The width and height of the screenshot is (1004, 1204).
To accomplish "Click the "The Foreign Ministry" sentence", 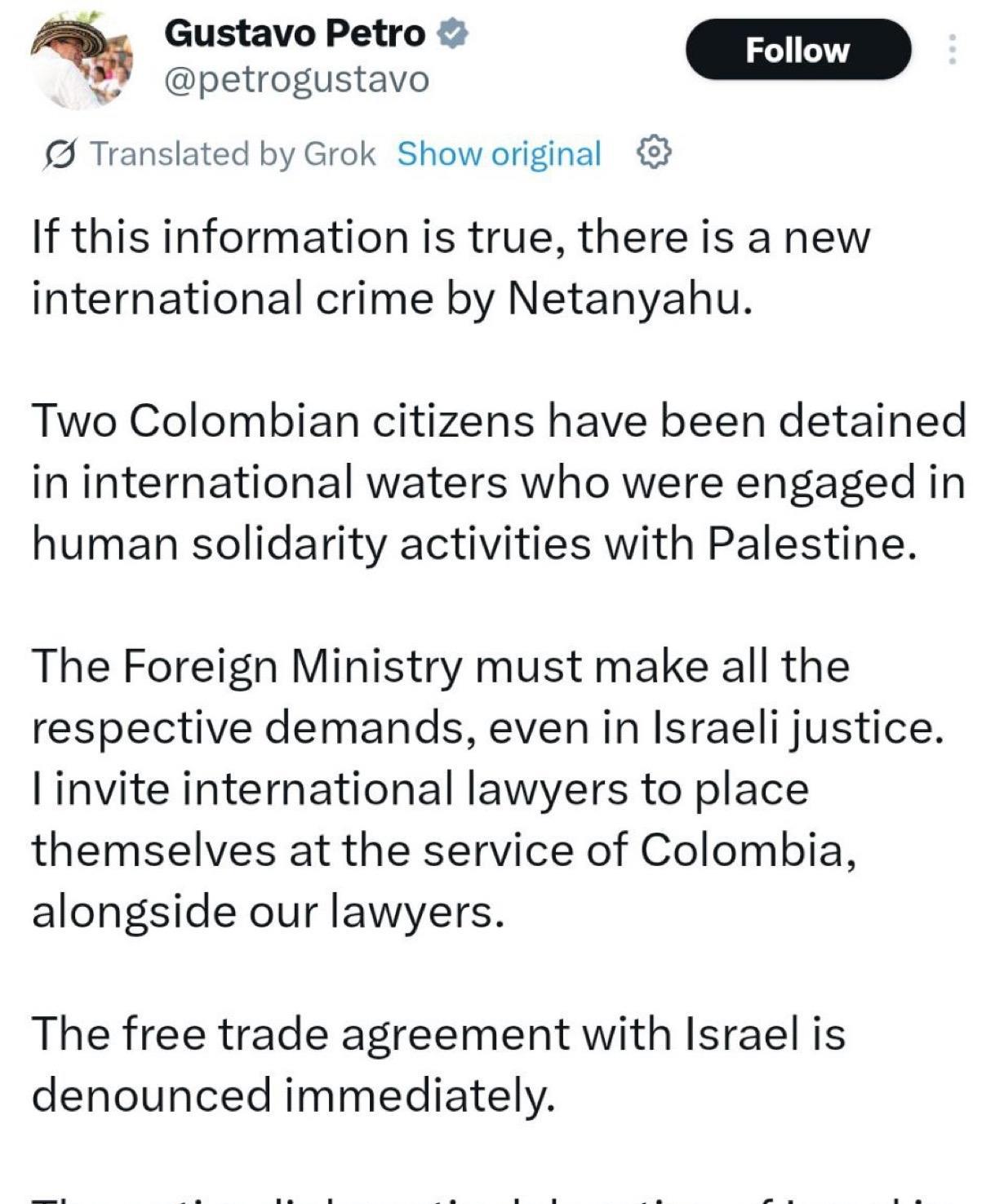I will coord(441,666).
